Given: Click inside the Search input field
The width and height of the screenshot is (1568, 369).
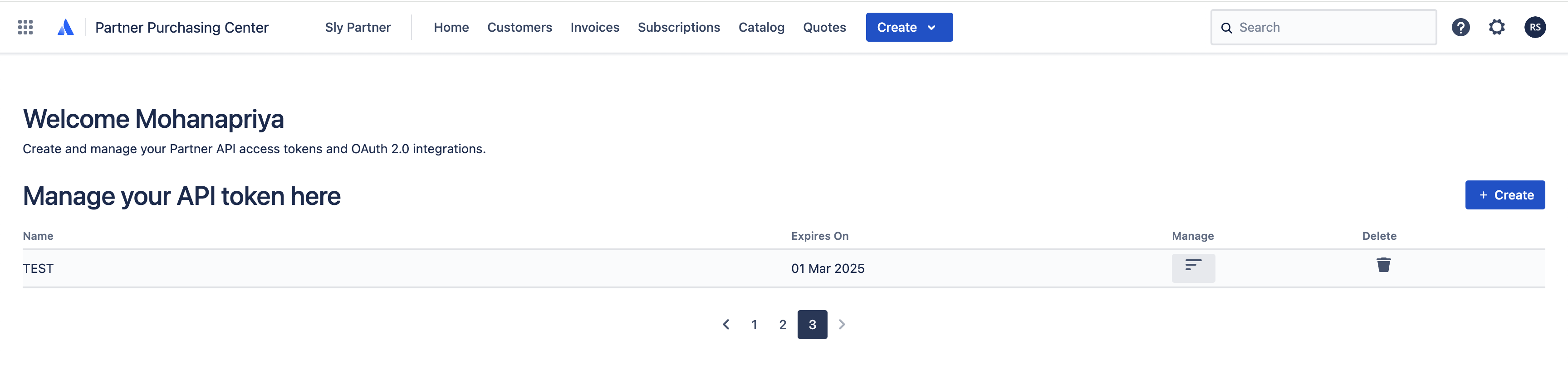Looking at the screenshot, I should tap(1308, 27).
